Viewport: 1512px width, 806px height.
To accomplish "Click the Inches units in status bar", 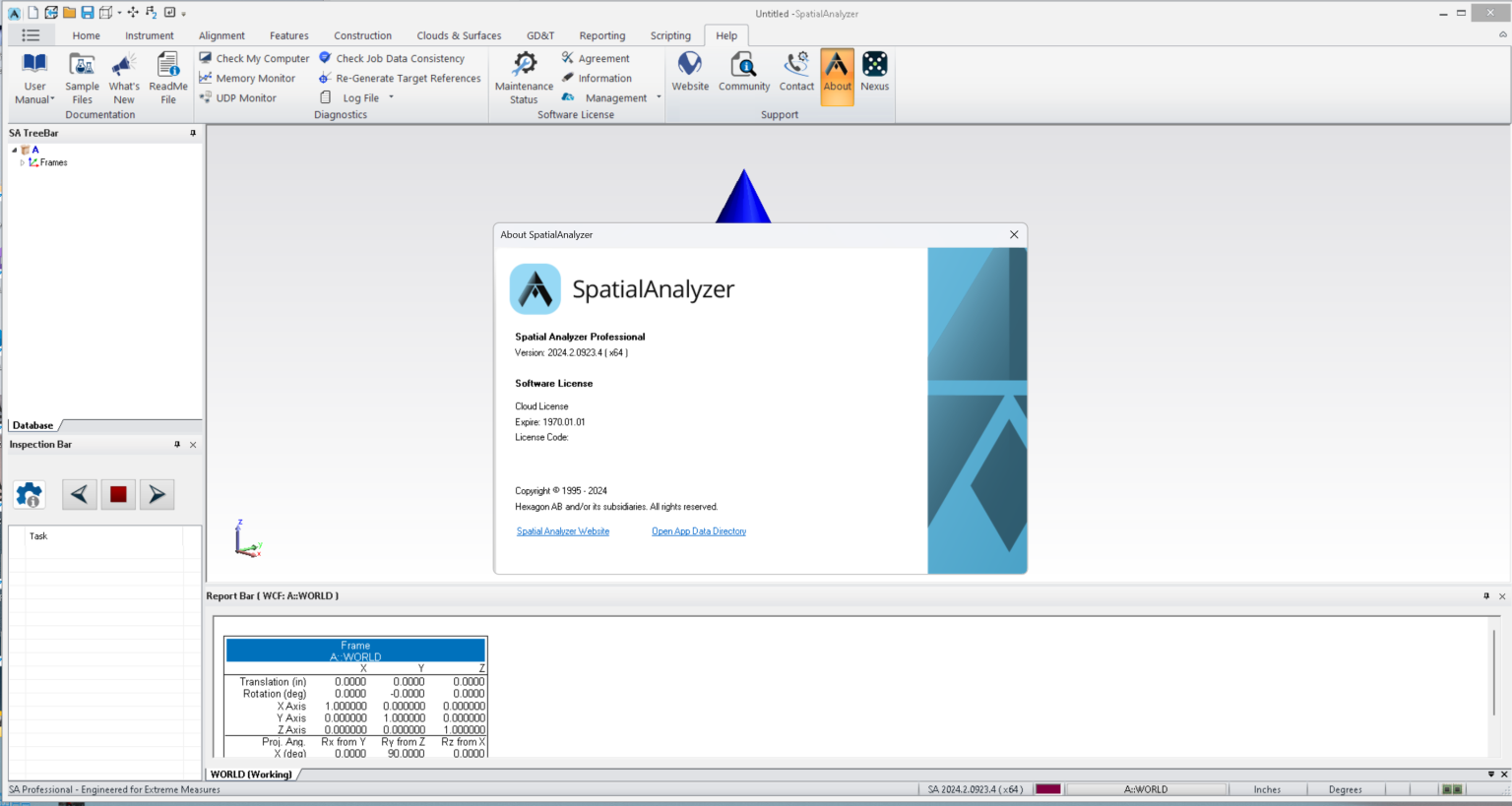I will [1268, 789].
